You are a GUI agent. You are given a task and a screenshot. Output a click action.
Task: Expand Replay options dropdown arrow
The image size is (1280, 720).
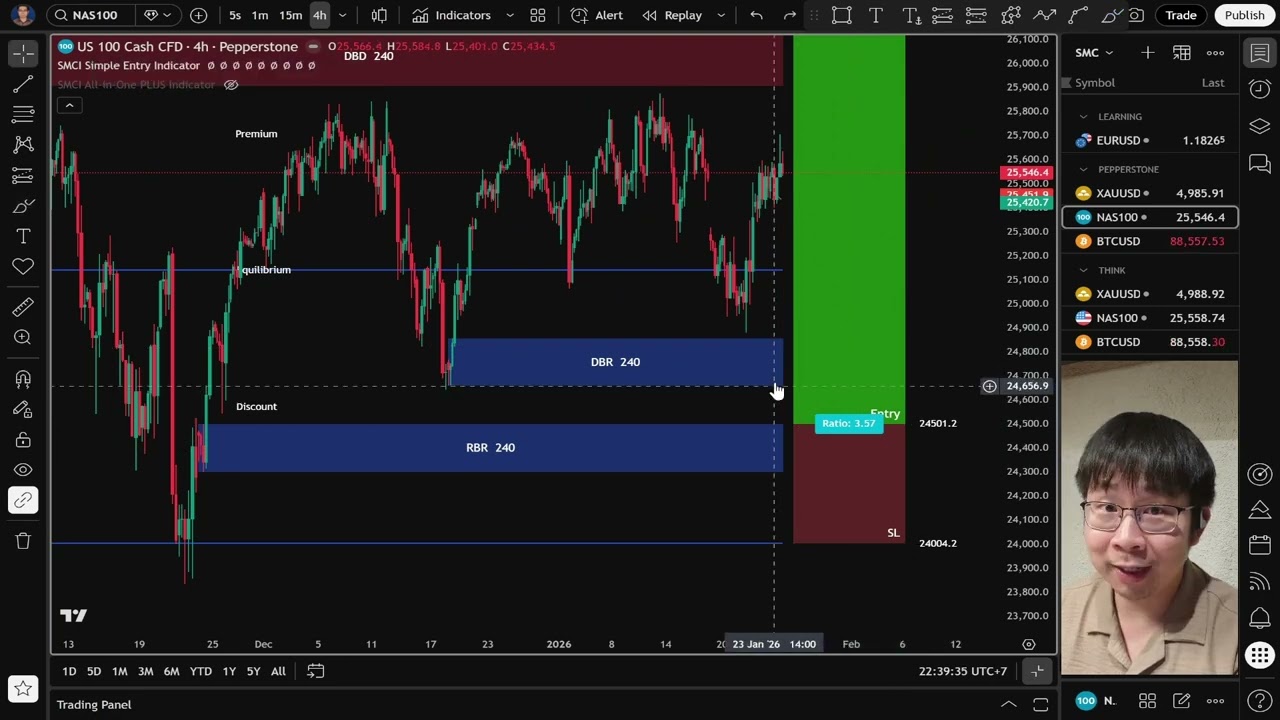tap(720, 15)
